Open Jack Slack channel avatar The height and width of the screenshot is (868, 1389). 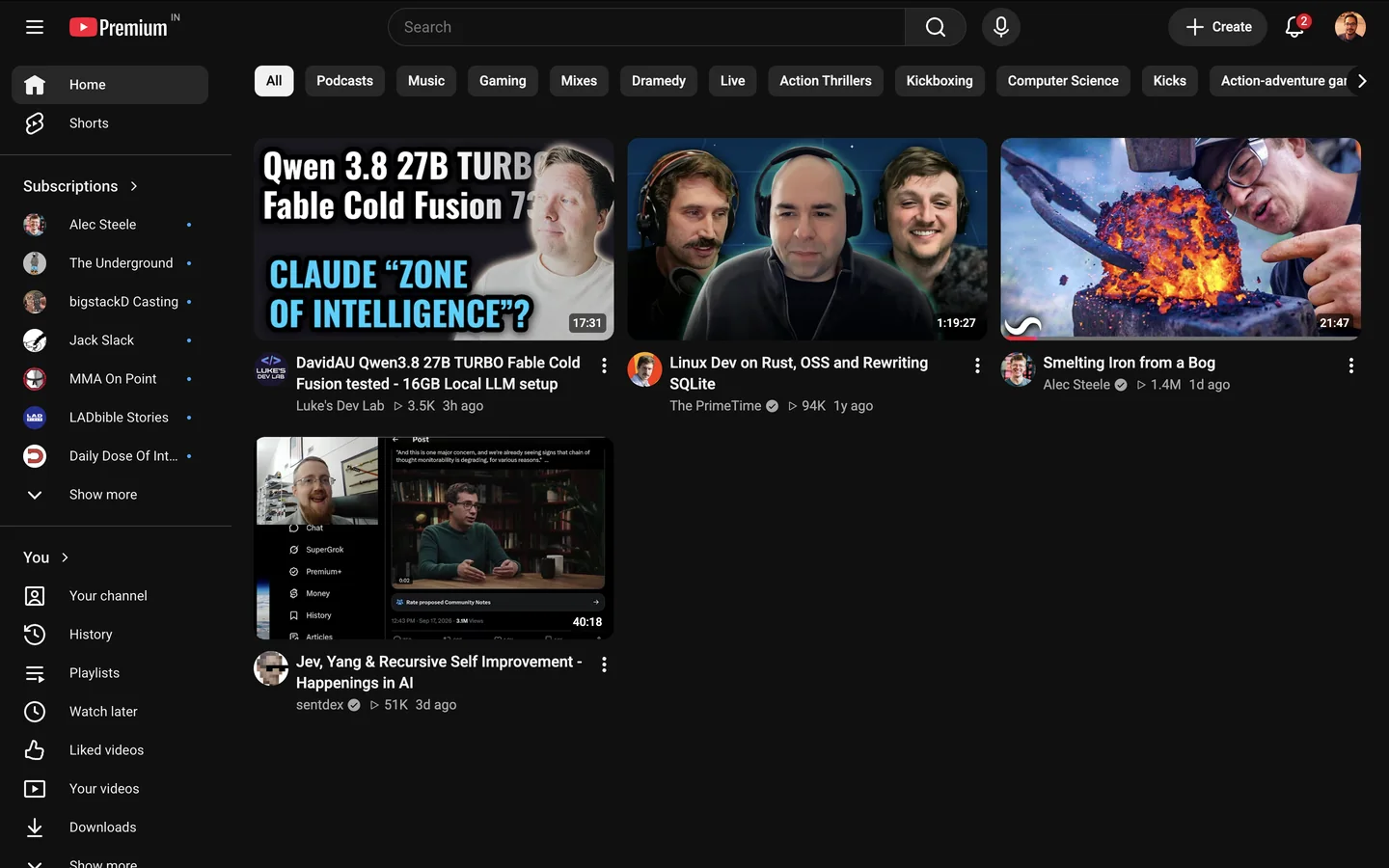tap(35, 340)
